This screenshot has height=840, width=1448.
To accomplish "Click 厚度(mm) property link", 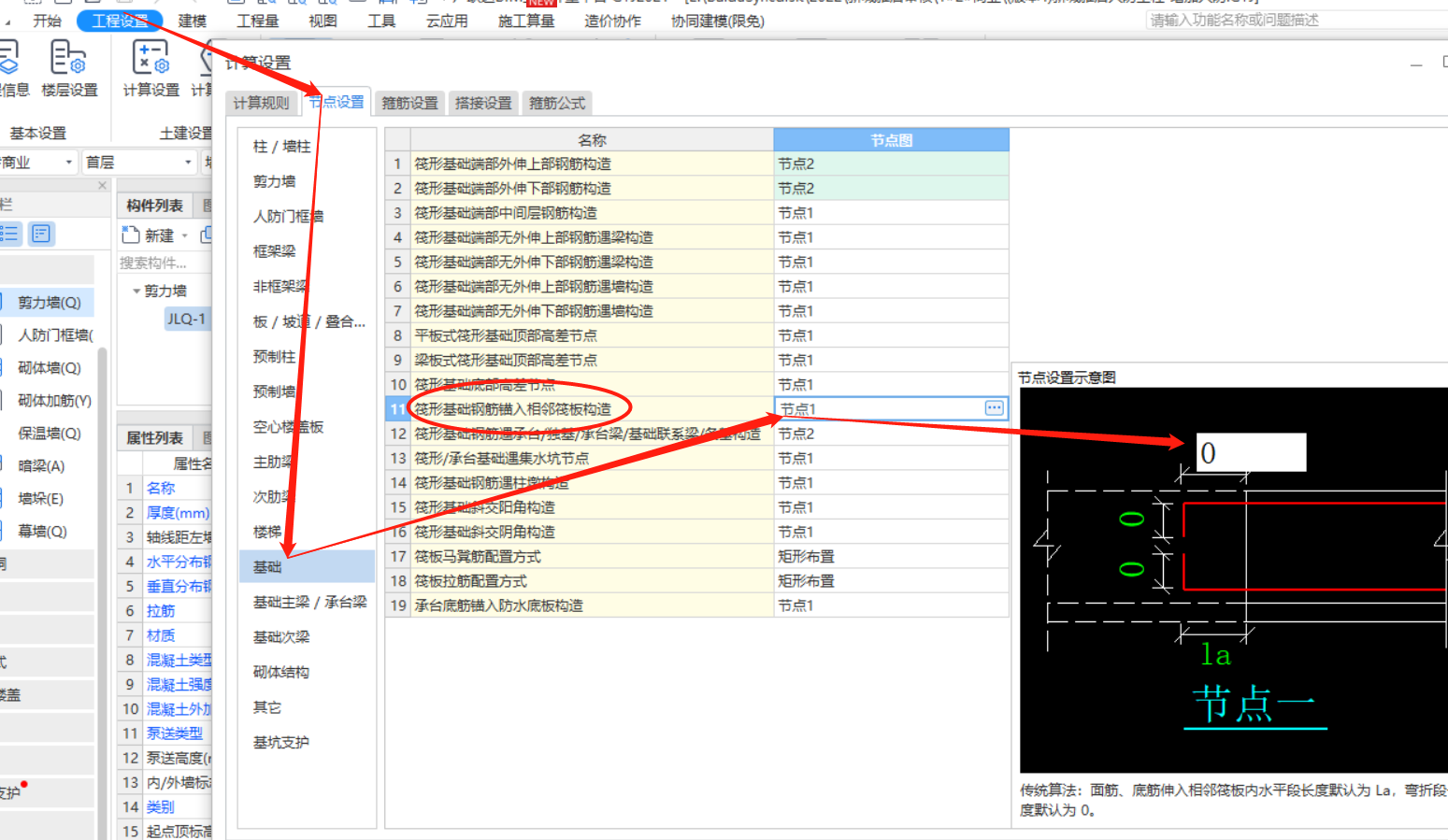I will [x=178, y=513].
